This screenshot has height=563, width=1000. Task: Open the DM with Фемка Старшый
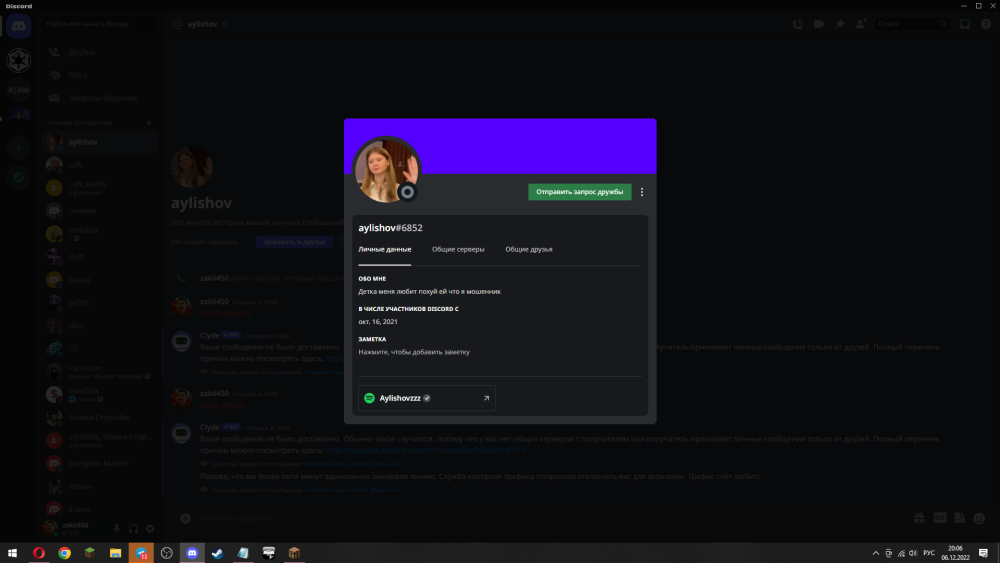pyautogui.click(x=99, y=417)
